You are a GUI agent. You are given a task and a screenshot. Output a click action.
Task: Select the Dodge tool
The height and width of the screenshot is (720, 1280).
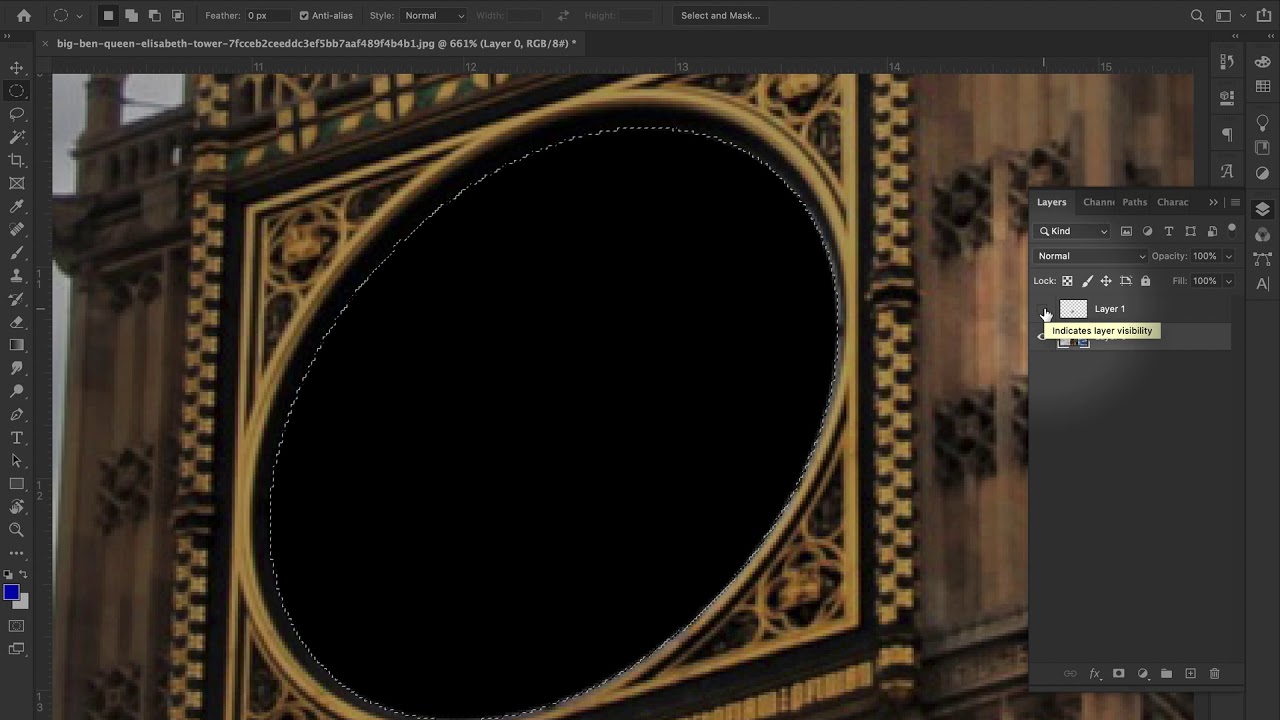pos(17,391)
